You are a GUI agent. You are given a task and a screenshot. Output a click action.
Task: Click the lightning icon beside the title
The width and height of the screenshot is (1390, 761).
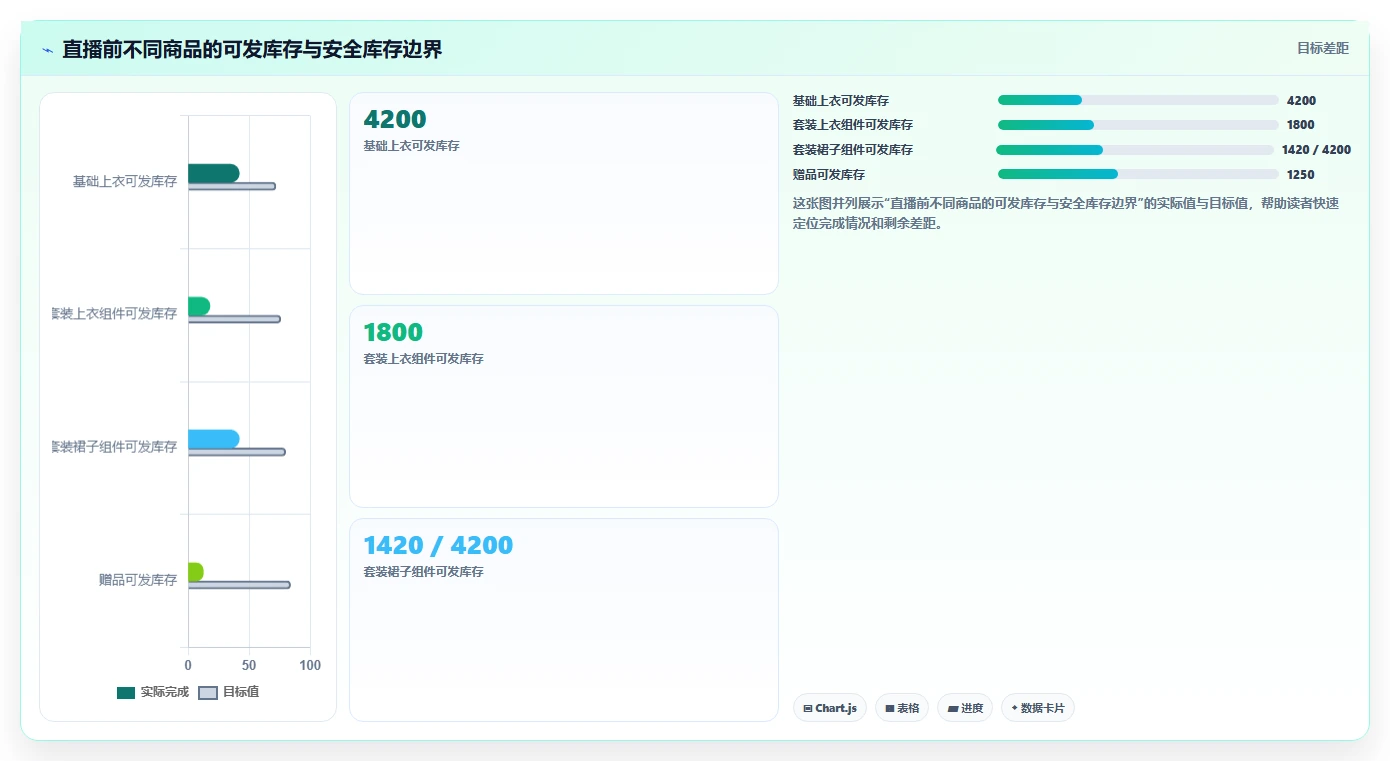click(47, 50)
